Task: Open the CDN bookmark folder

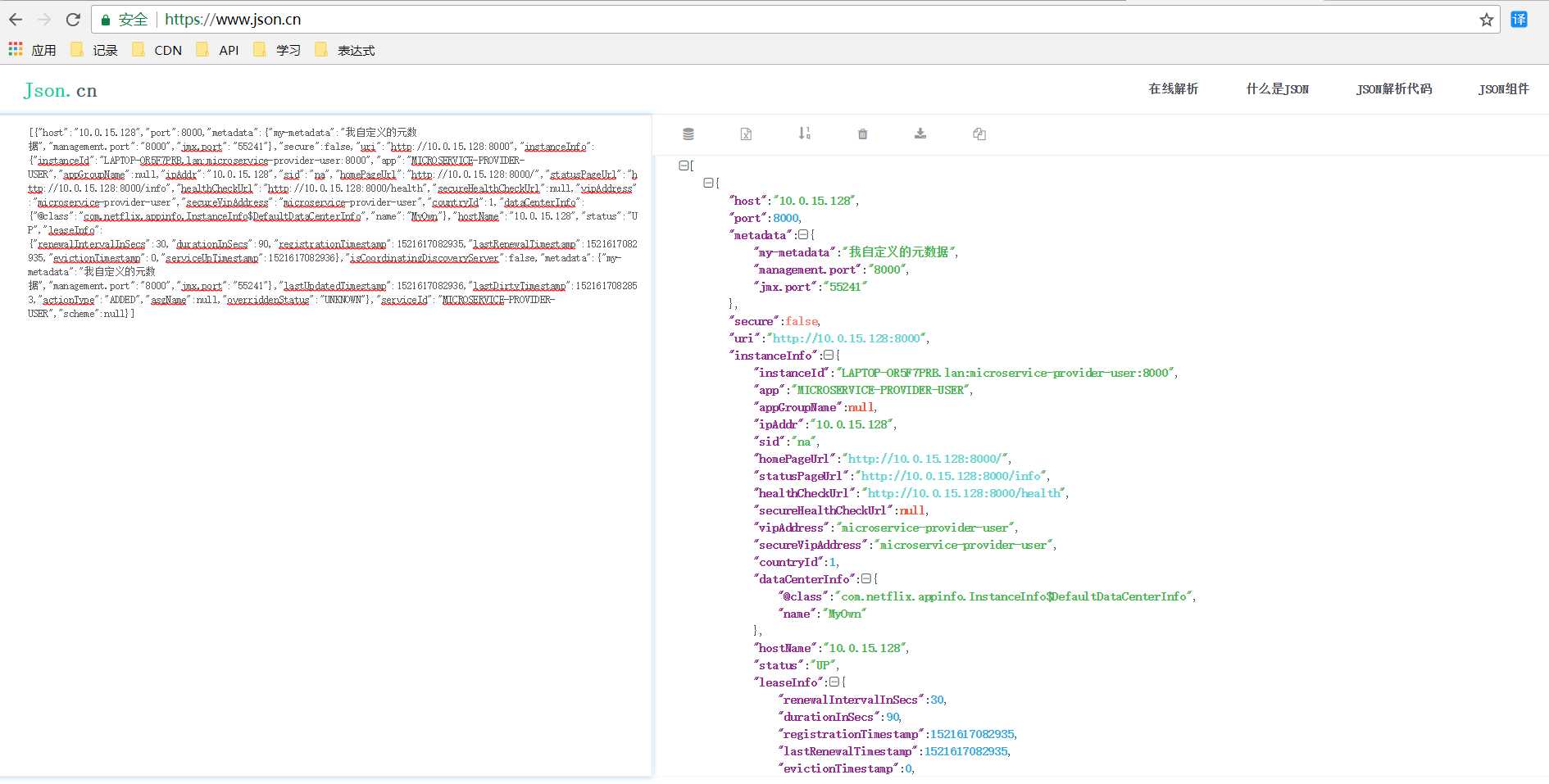Action: 157,50
